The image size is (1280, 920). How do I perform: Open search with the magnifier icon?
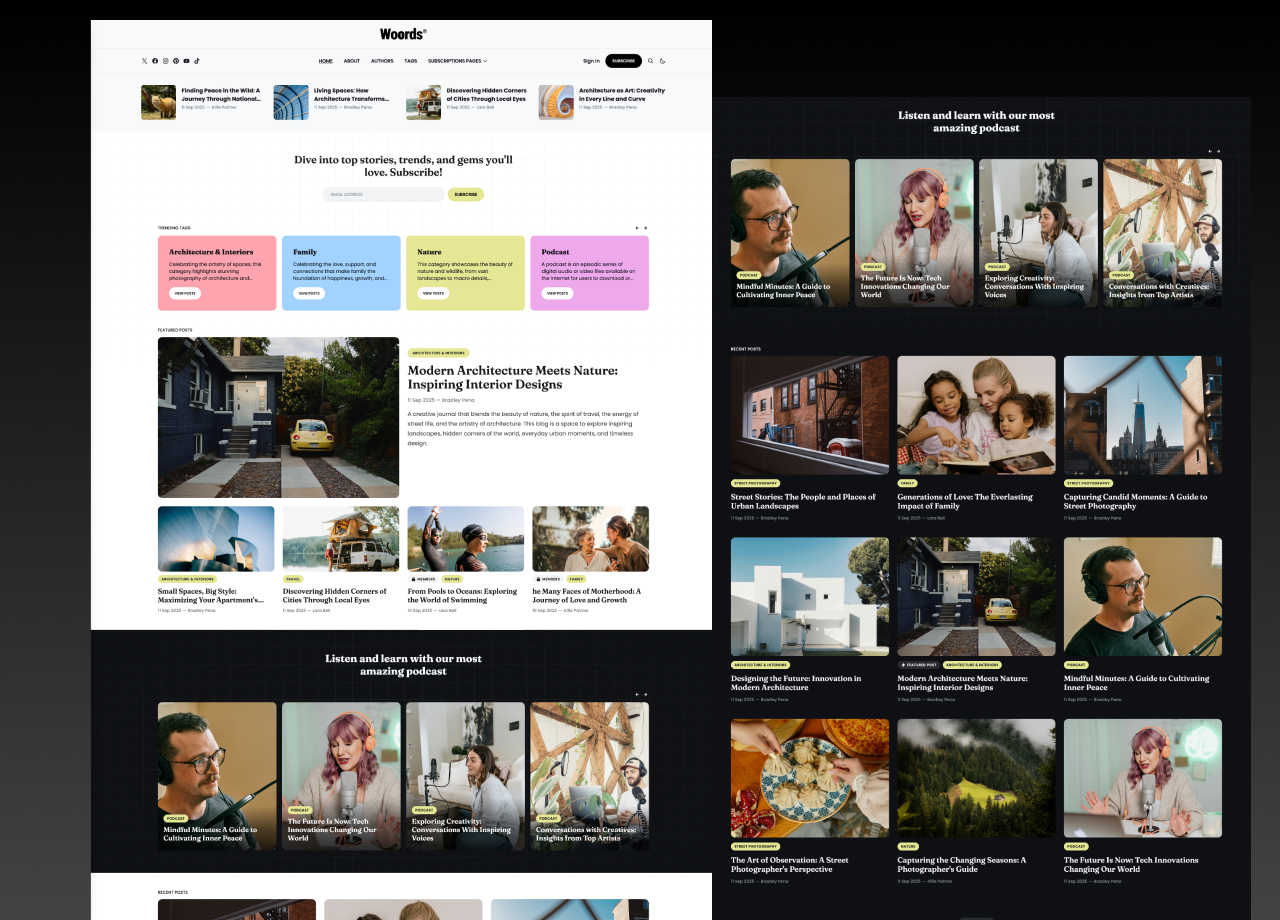point(650,61)
